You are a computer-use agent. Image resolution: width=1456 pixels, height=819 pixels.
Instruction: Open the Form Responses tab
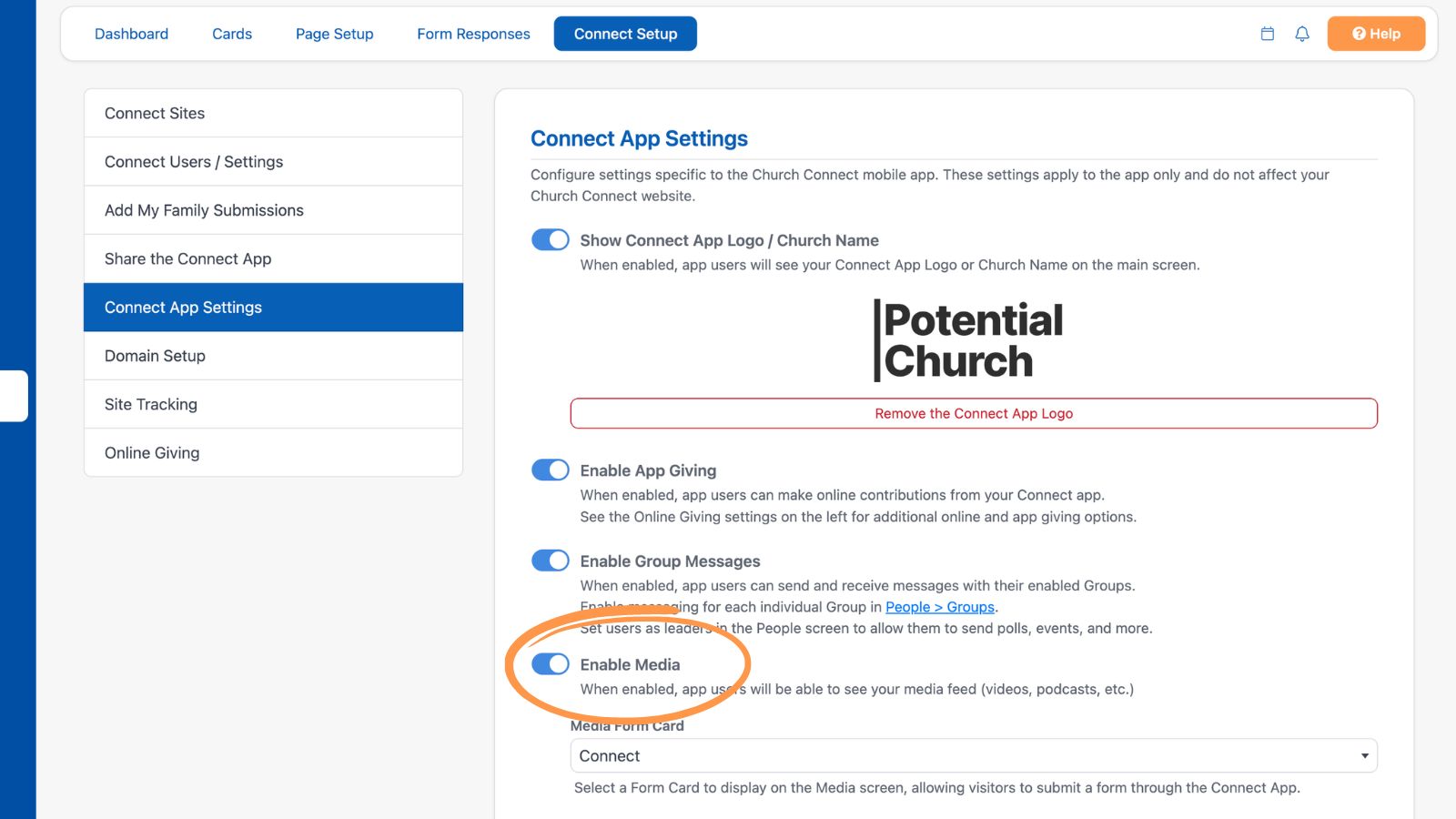pyautogui.click(x=473, y=34)
